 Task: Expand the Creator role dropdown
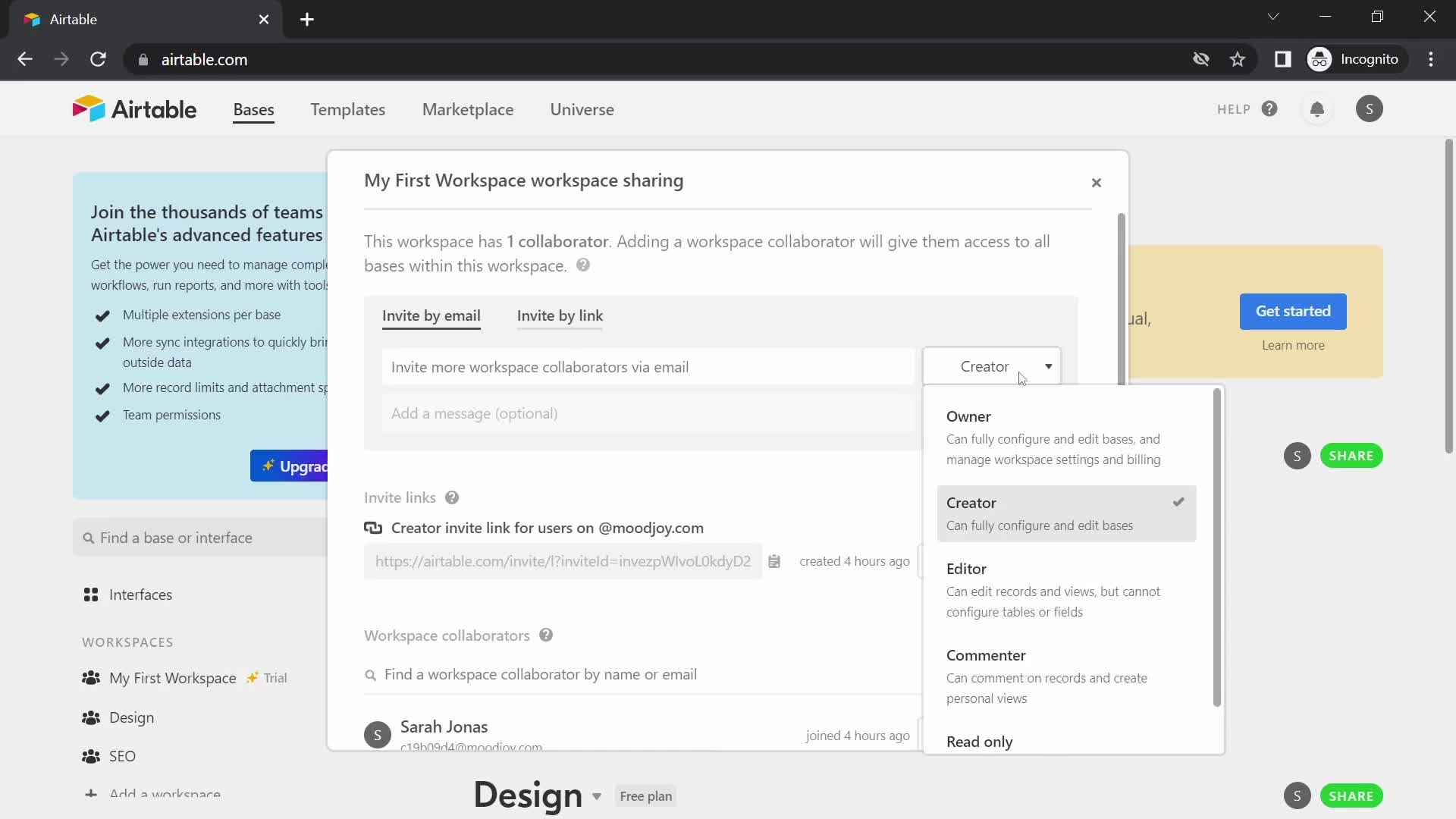click(991, 366)
